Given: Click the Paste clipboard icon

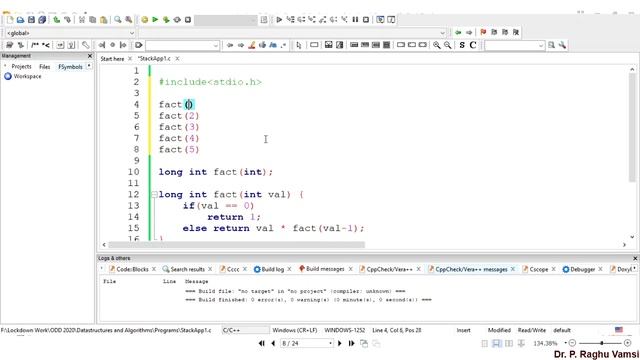Looking at the screenshot, I should (x=104, y=20).
